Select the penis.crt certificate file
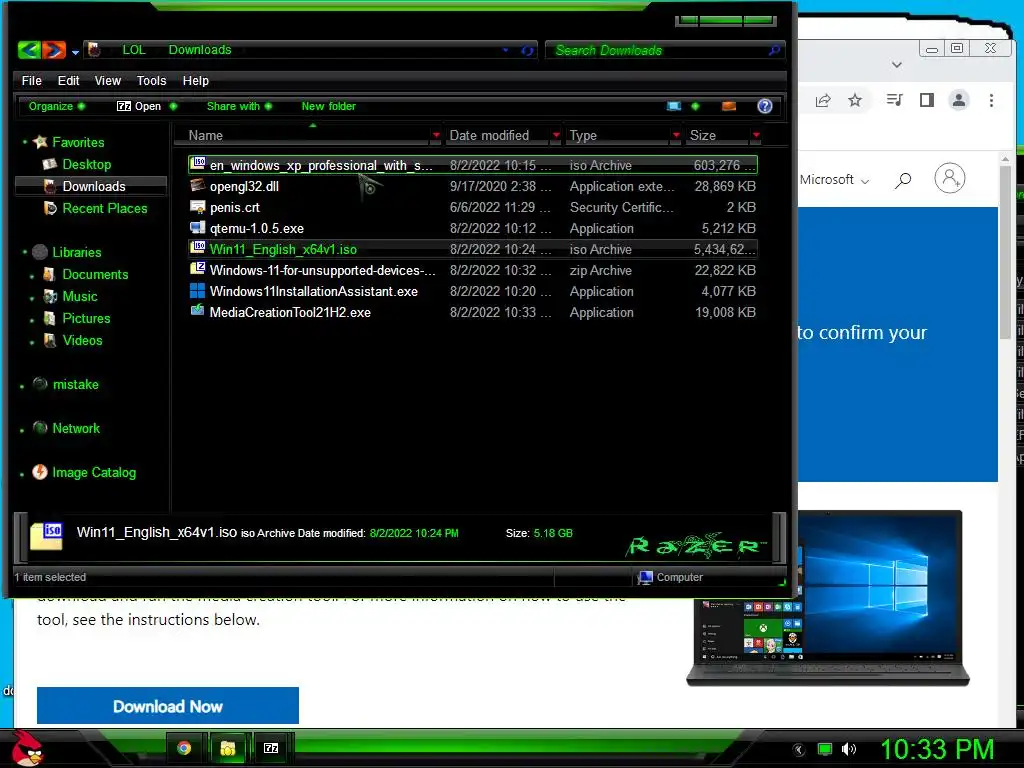The width and height of the screenshot is (1024, 768). (473, 207)
